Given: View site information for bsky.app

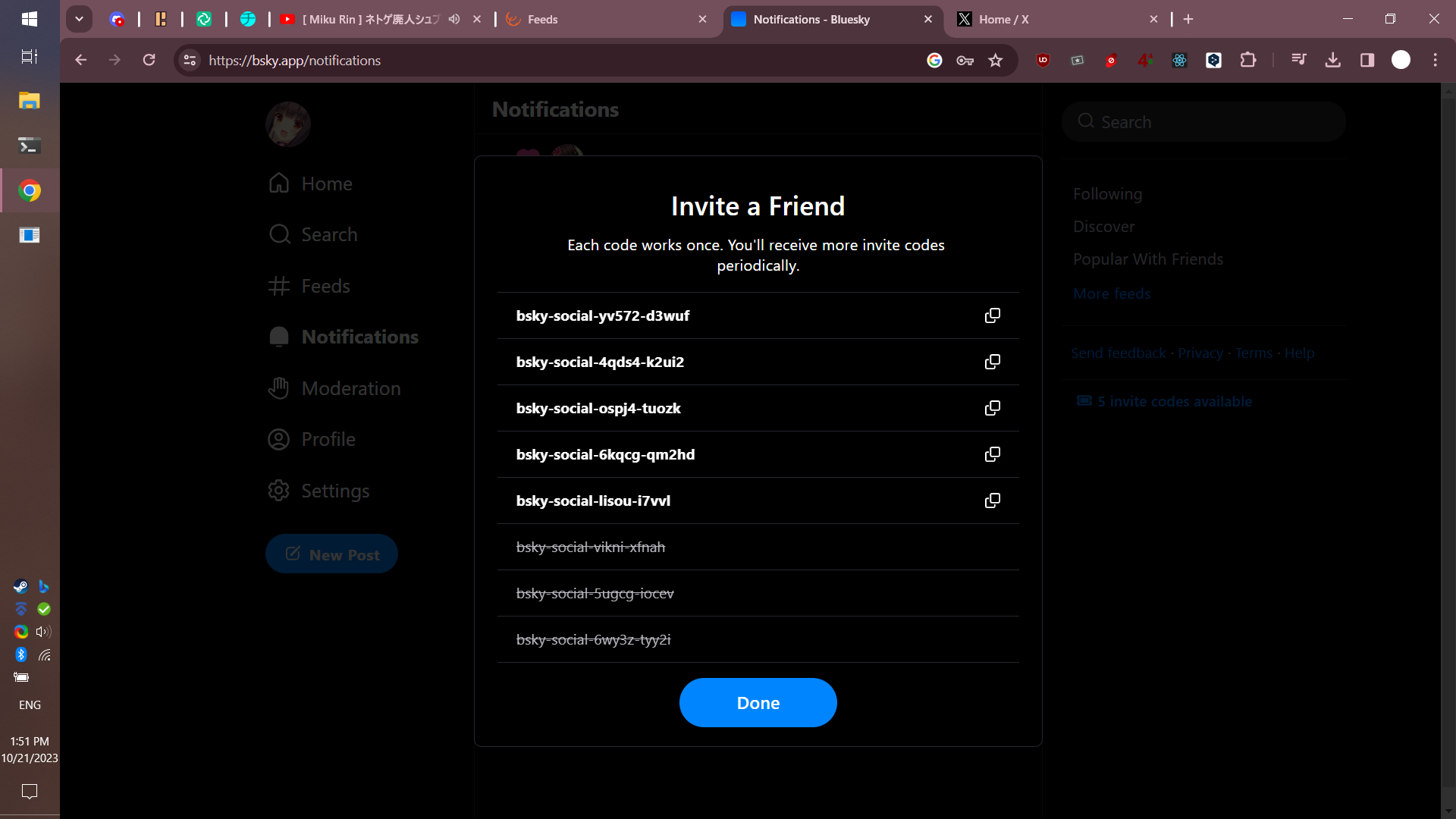Looking at the screenshot, I should pos(190,61).
